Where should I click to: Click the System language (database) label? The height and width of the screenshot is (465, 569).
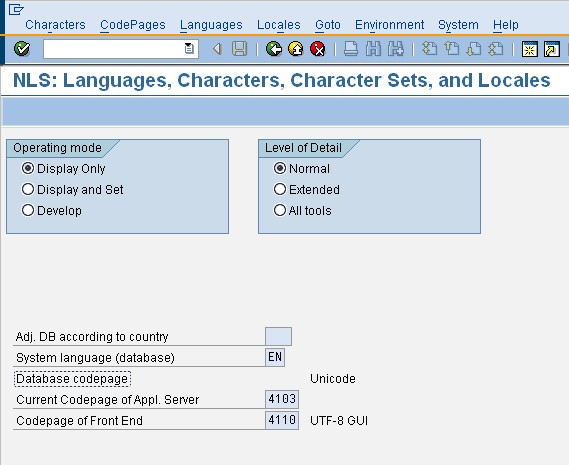95,358
